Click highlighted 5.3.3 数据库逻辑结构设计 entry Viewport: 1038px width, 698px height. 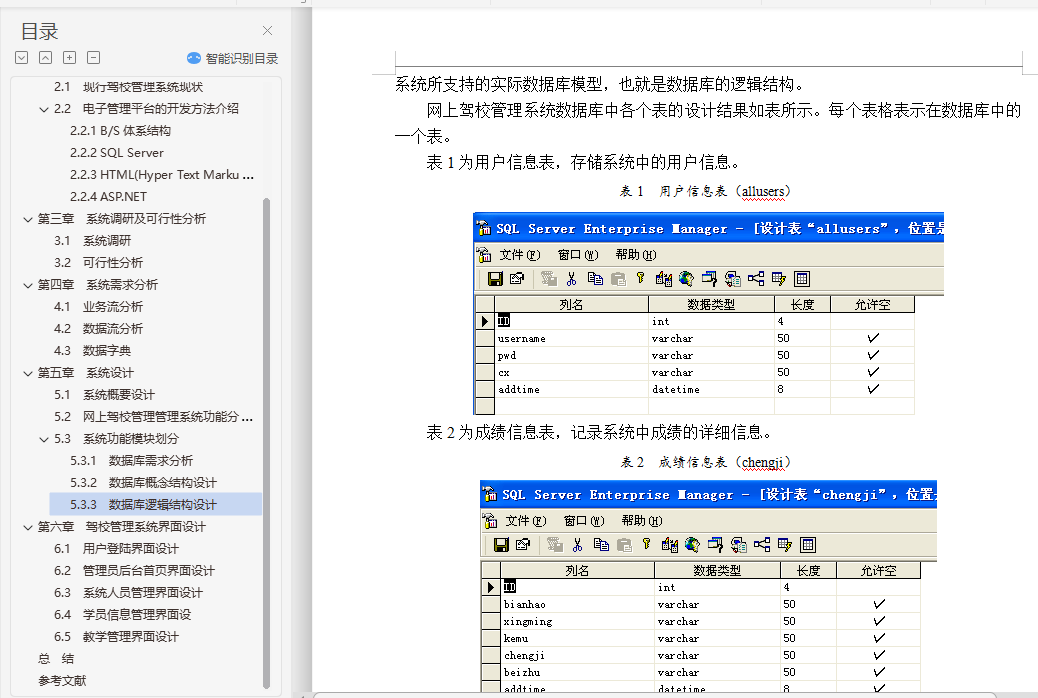click(156, 504)
